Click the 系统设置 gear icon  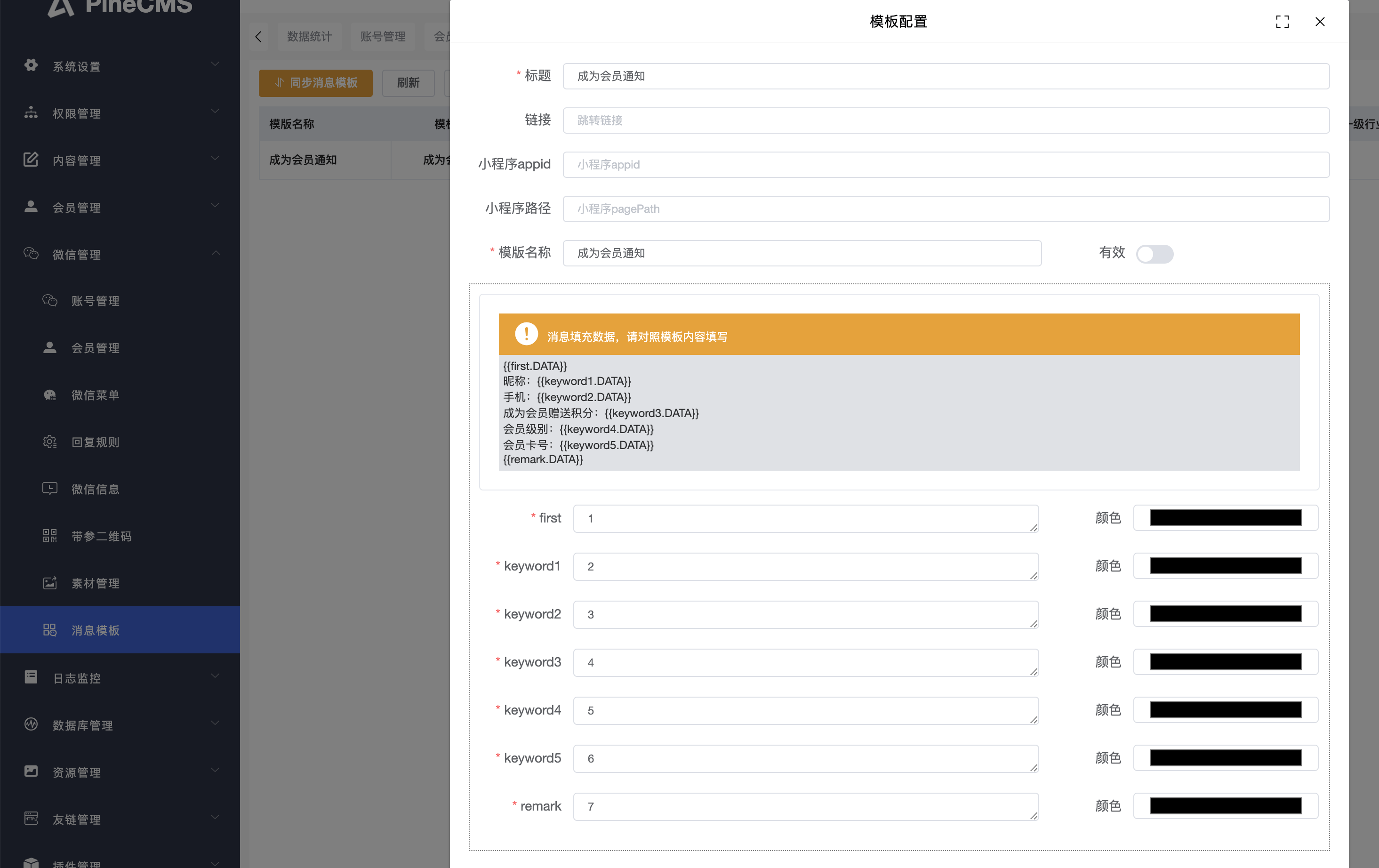(x=31, y=65)
